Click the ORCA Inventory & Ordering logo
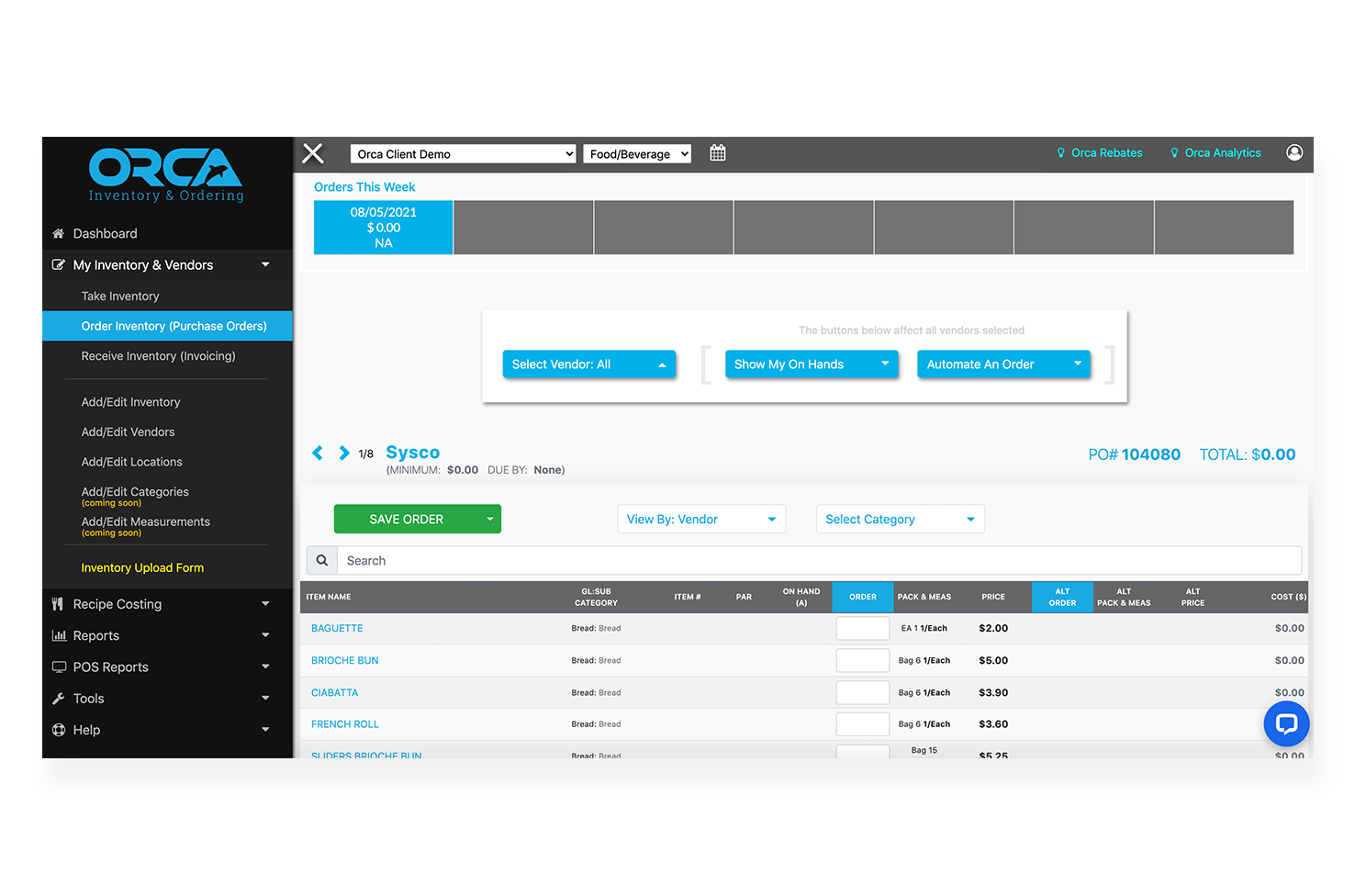The image size is (1355, 896). tap(166, 174)
